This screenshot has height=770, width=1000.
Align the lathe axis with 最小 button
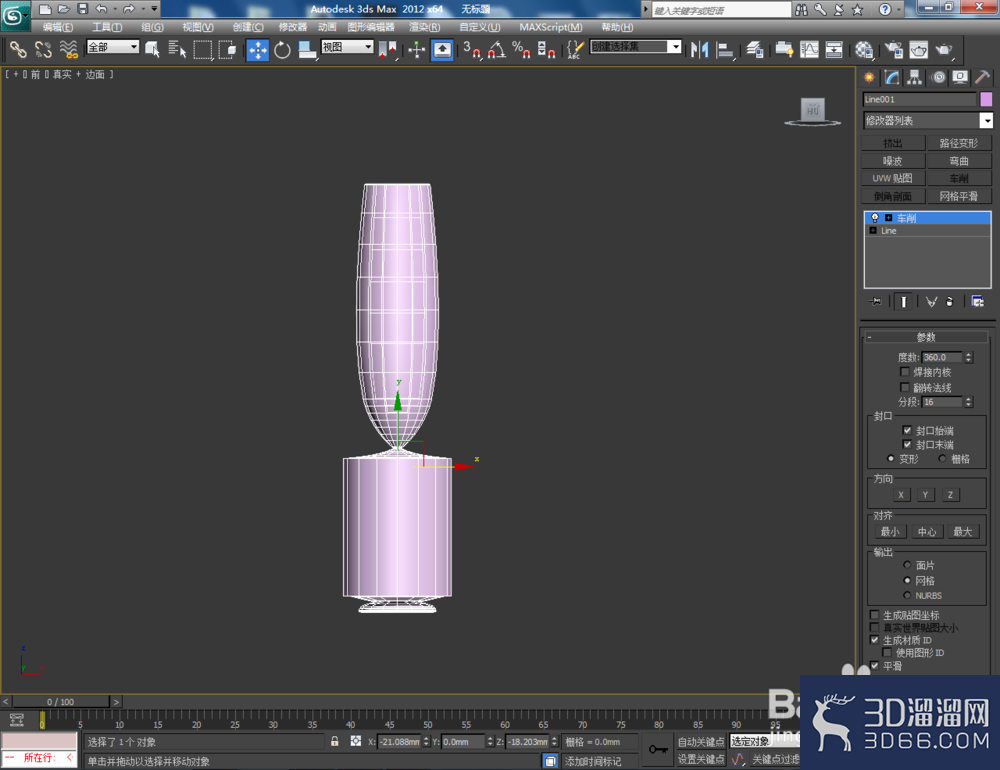pyautogui.click(x=890, y=532)
